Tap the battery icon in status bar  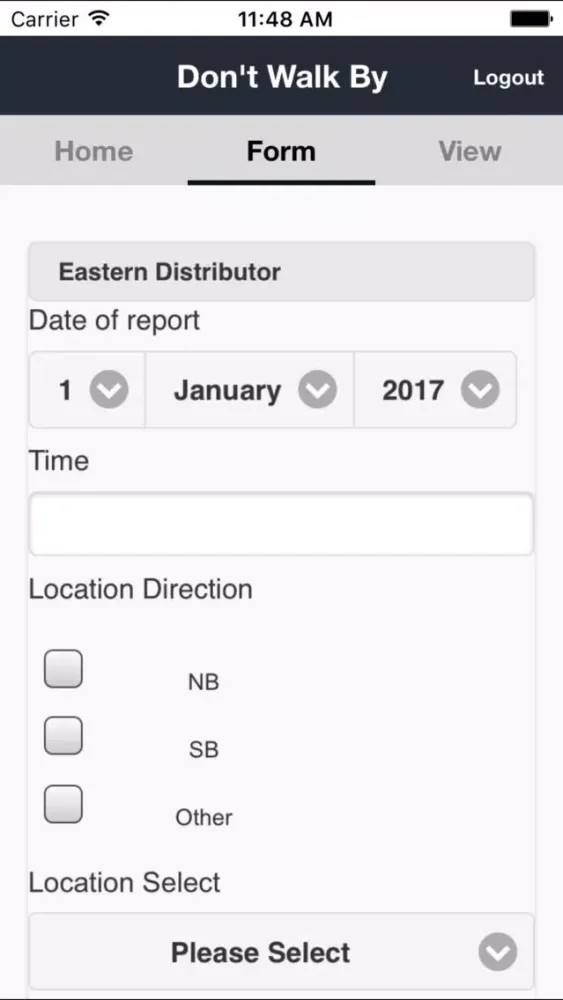tap(530, 18)
